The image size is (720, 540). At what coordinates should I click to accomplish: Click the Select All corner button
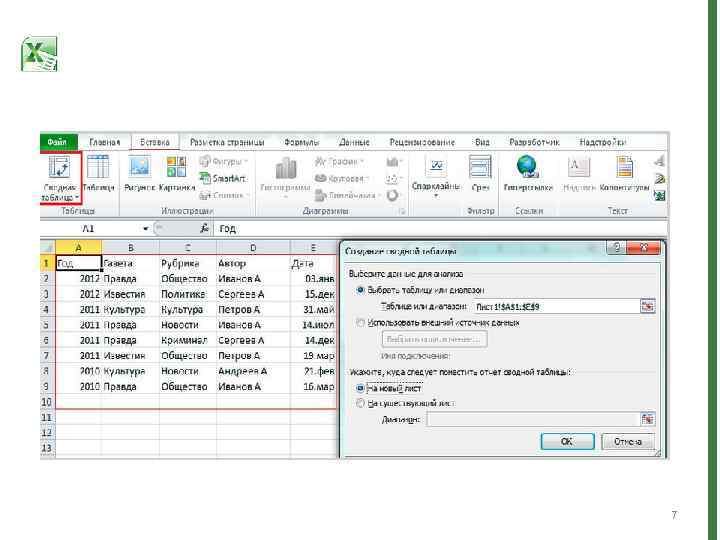[x=48, y=248]
